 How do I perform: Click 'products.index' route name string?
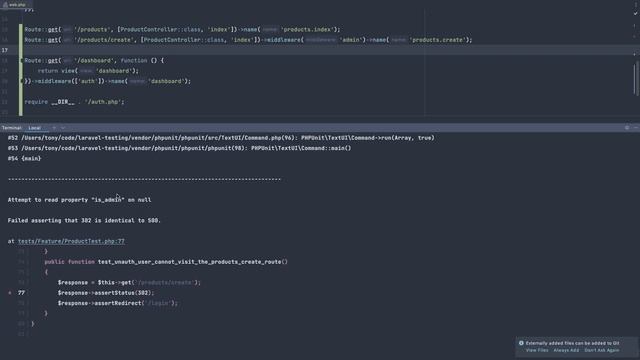click(x=307, y=29)
